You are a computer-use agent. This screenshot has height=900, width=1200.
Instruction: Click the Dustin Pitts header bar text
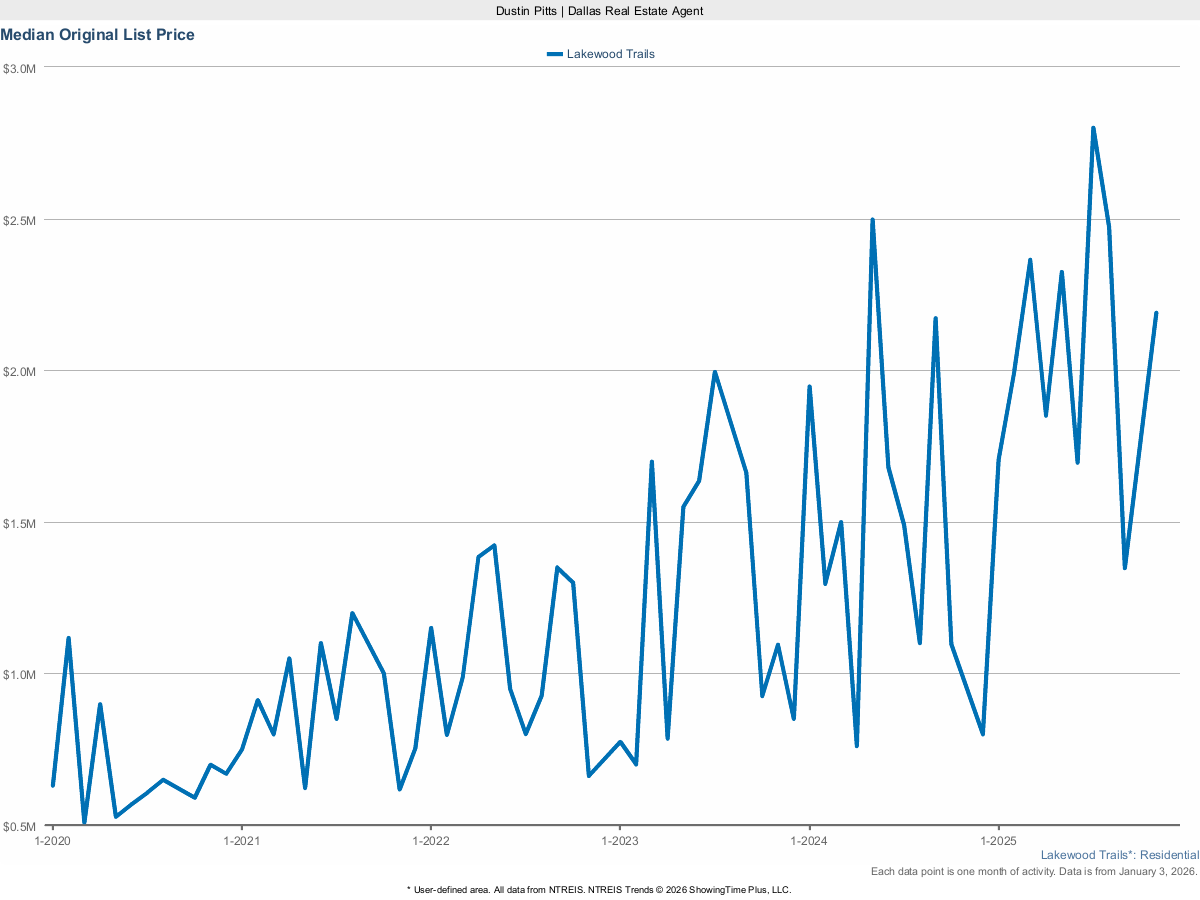pos(599,10)
